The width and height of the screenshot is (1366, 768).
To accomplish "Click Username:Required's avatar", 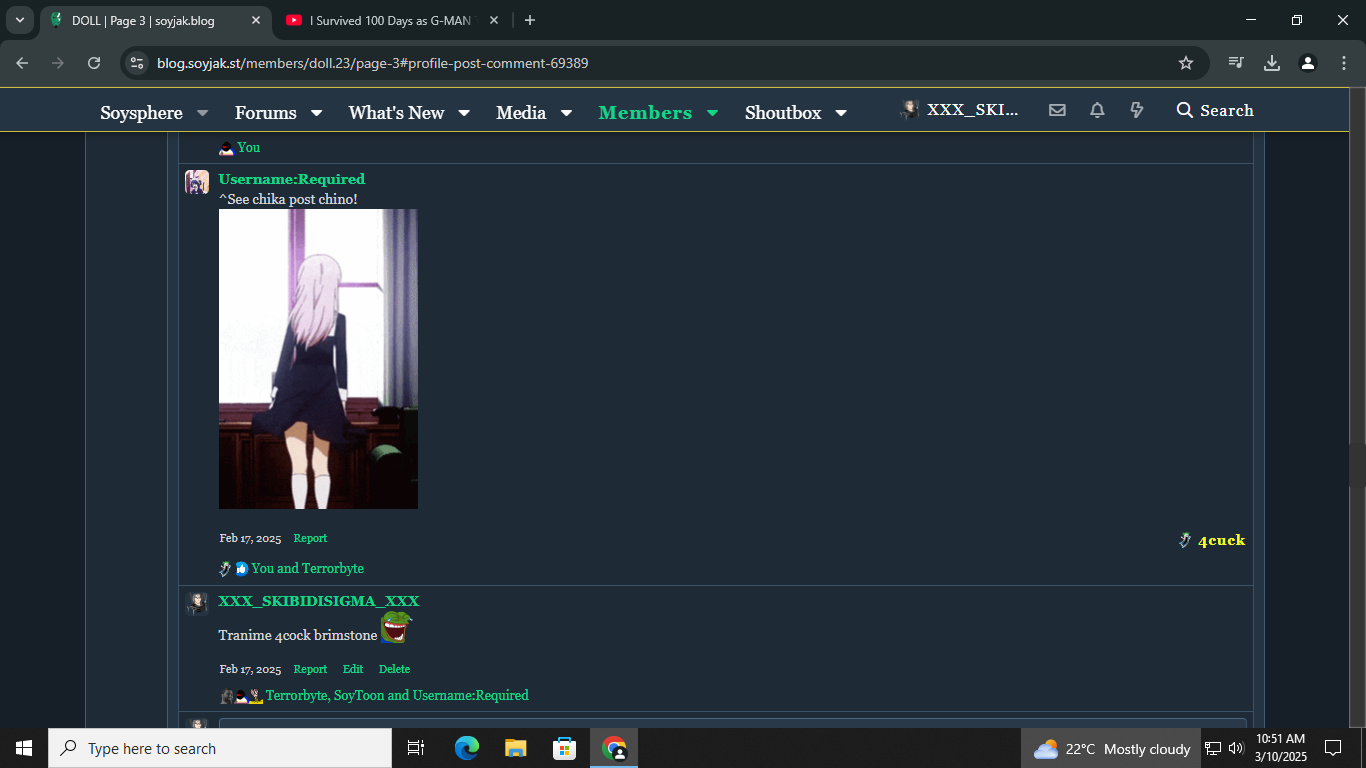I will pos(197,182).
